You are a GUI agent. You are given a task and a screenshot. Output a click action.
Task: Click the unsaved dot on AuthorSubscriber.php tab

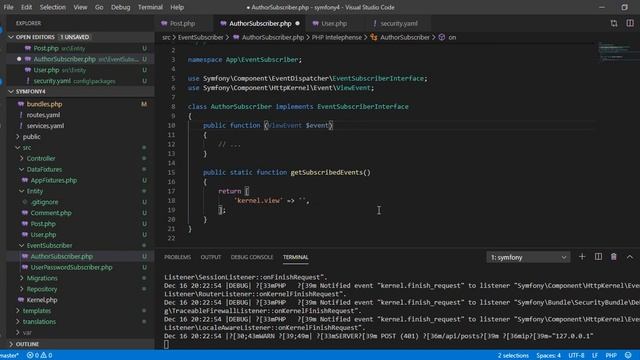(x=297, y=24)
